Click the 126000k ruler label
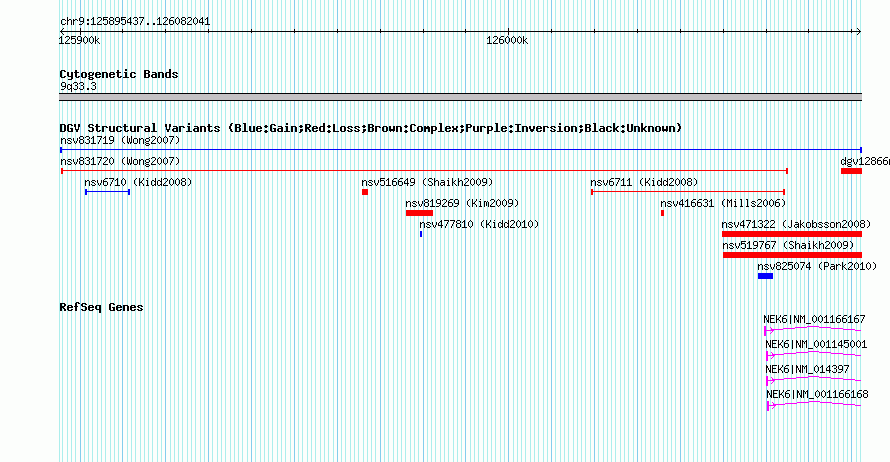The width and height of the screenshot is (890, 462). point(507,41)
